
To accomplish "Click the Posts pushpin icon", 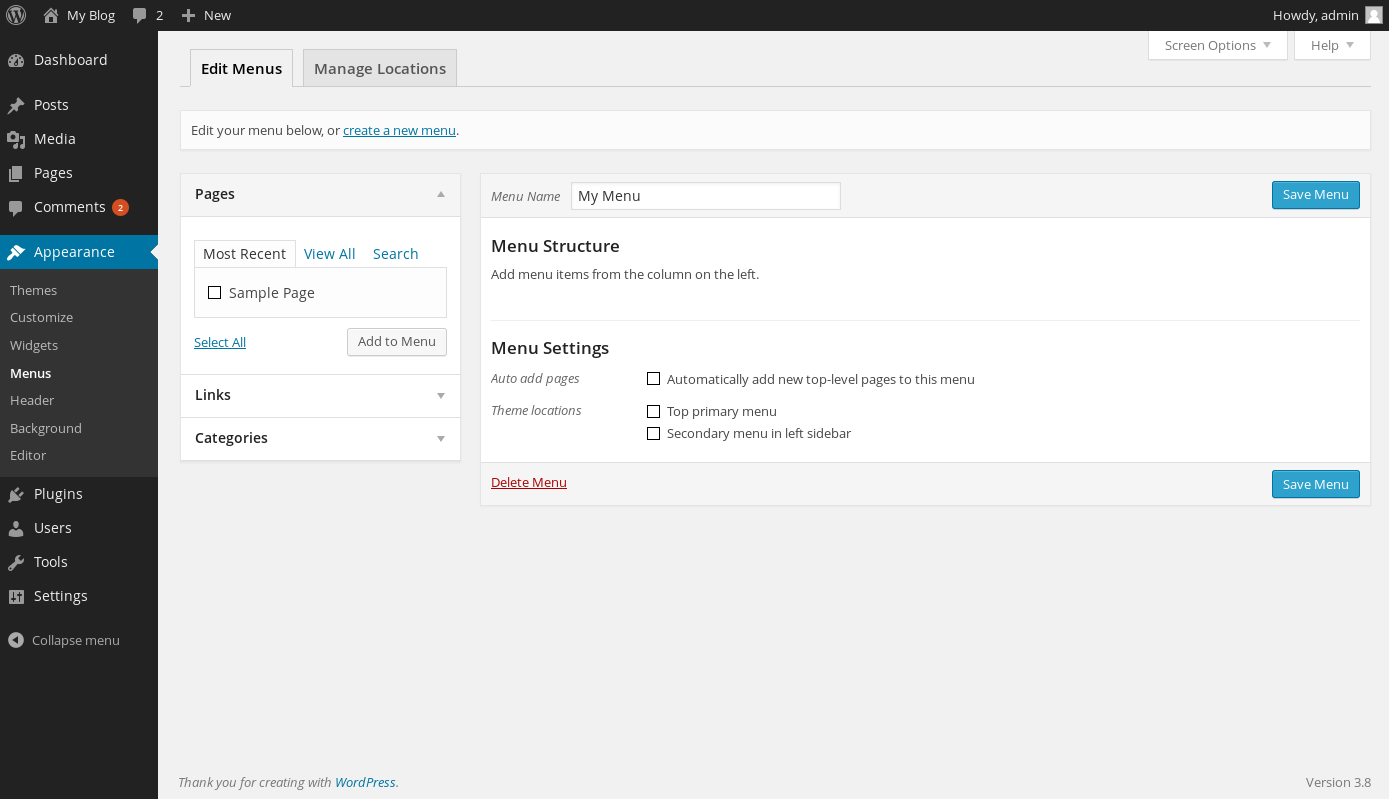I will click(x=16, y=105).
